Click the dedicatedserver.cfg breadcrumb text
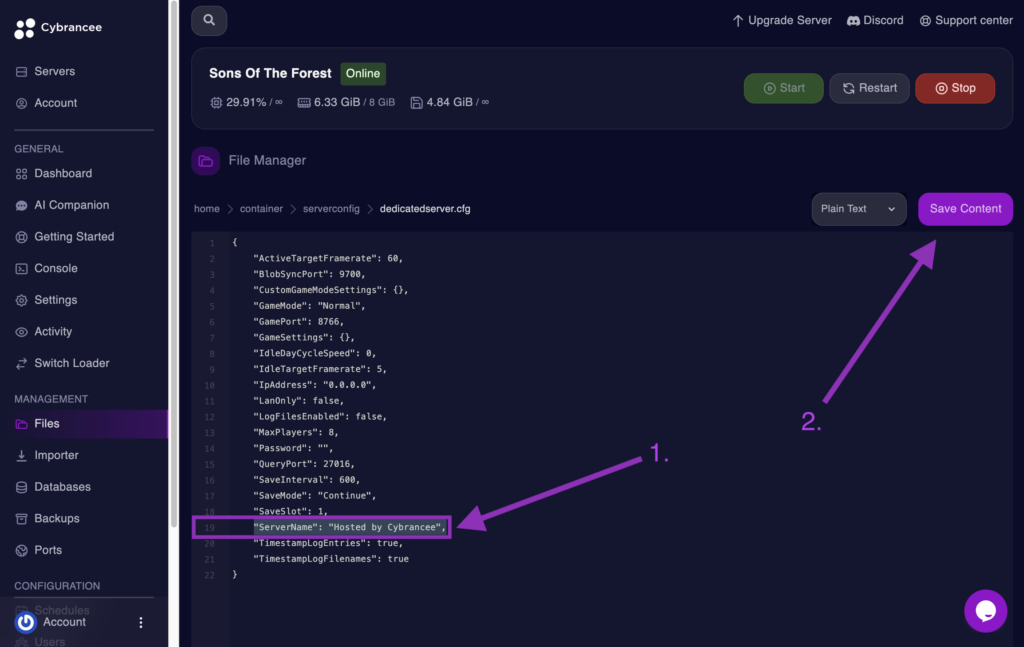 [425, 209]
